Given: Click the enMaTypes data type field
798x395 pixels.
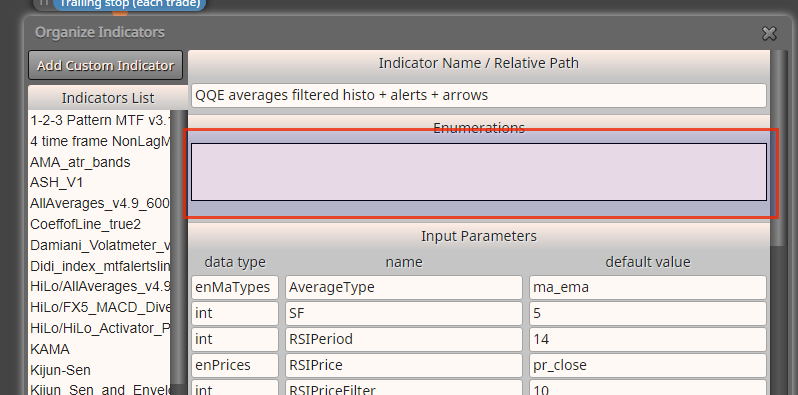Looking at the screenshot, I should 235,287.
